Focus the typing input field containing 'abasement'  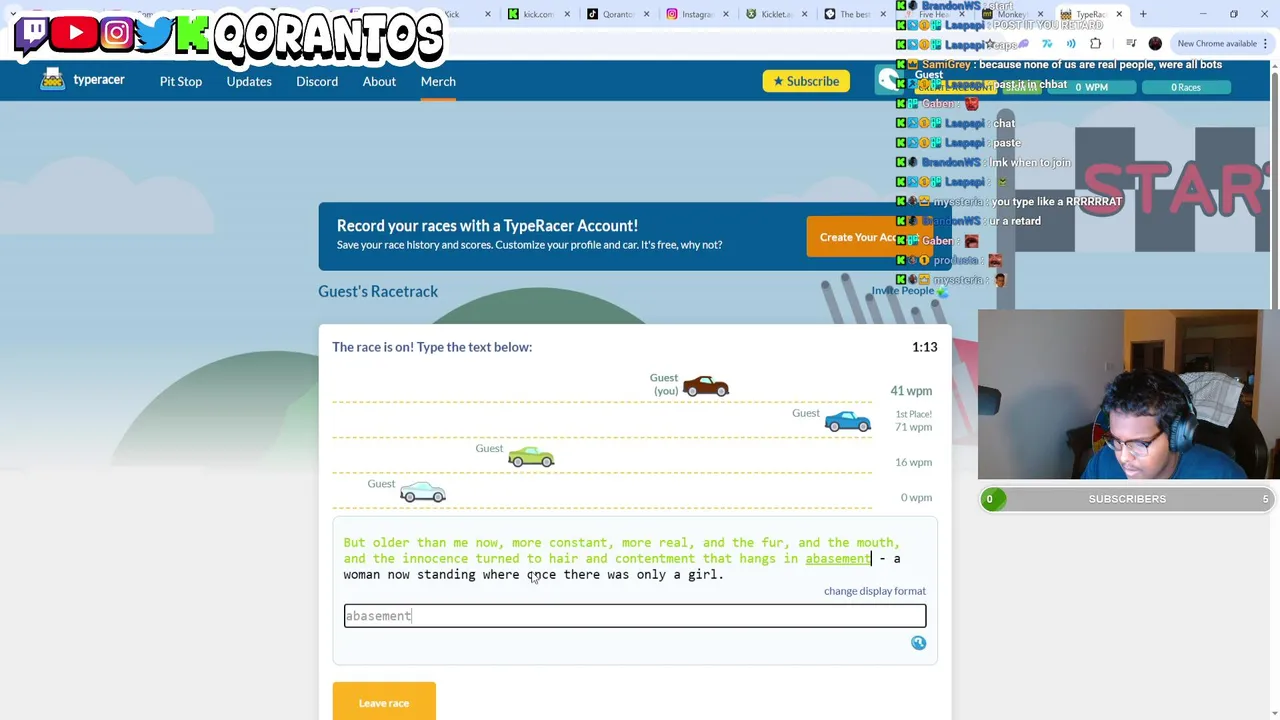coord(635,616)
